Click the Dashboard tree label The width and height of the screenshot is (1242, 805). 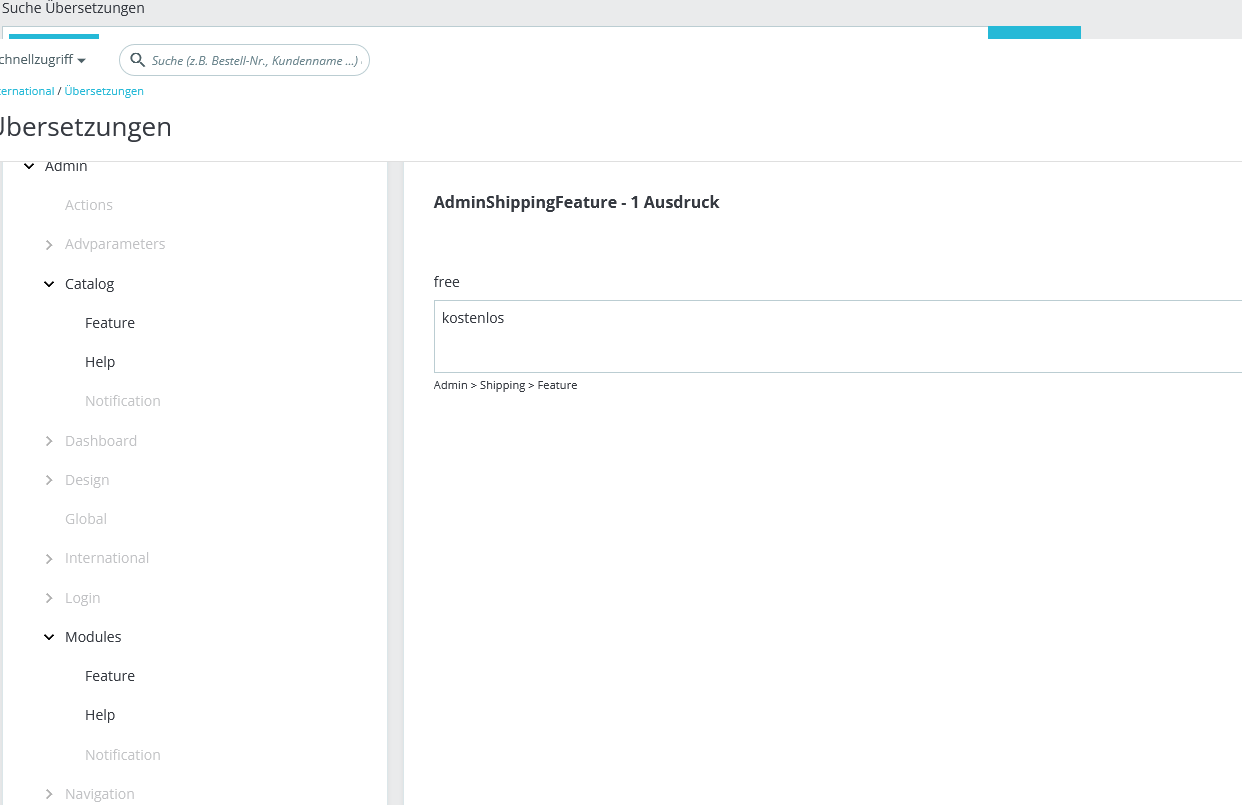click(101, 441)
